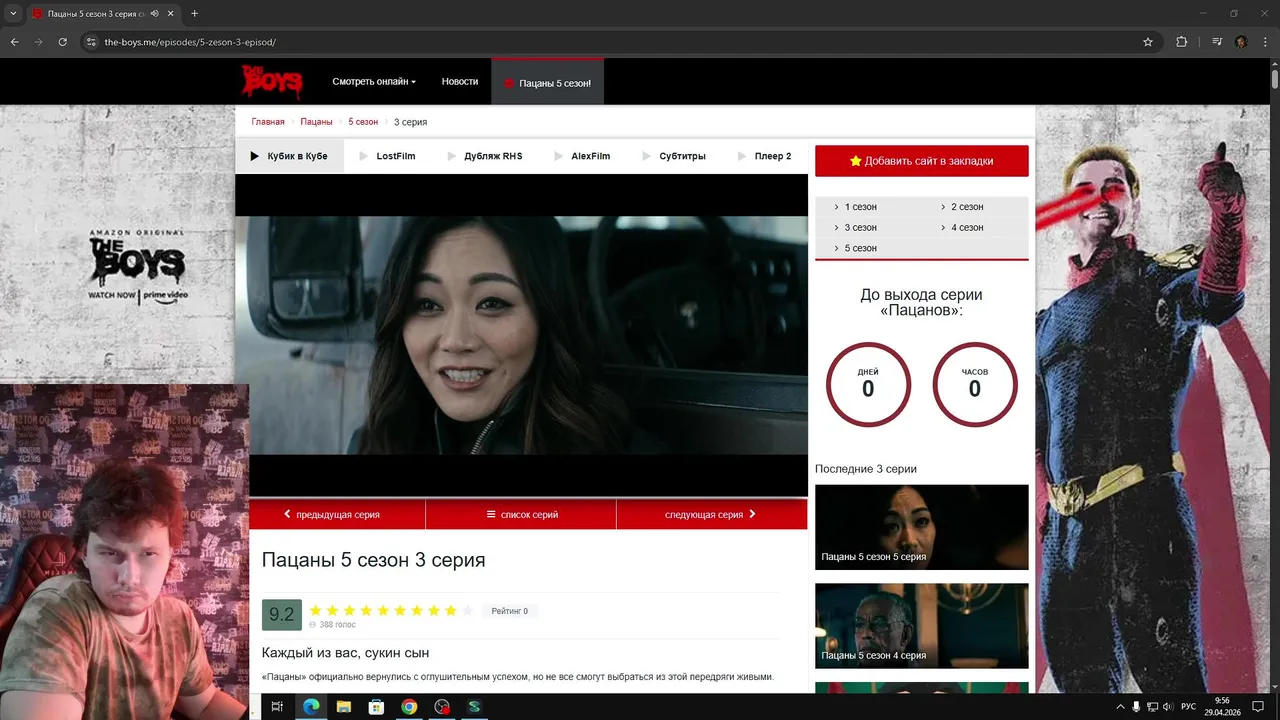Viewport: 1280px width, 720px height.
Task: Open Task View on the taskbar
Action: click(277, 707)
